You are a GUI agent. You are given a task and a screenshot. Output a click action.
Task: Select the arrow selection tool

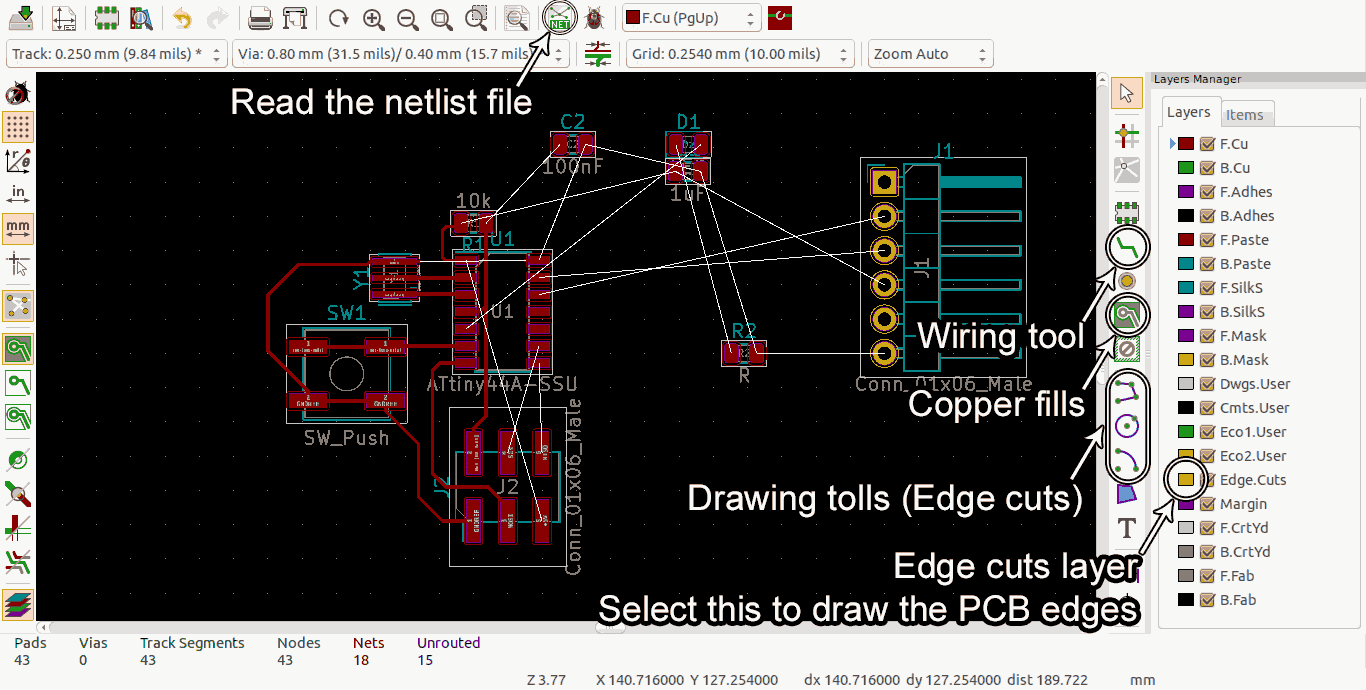[x=1127, y=92]
